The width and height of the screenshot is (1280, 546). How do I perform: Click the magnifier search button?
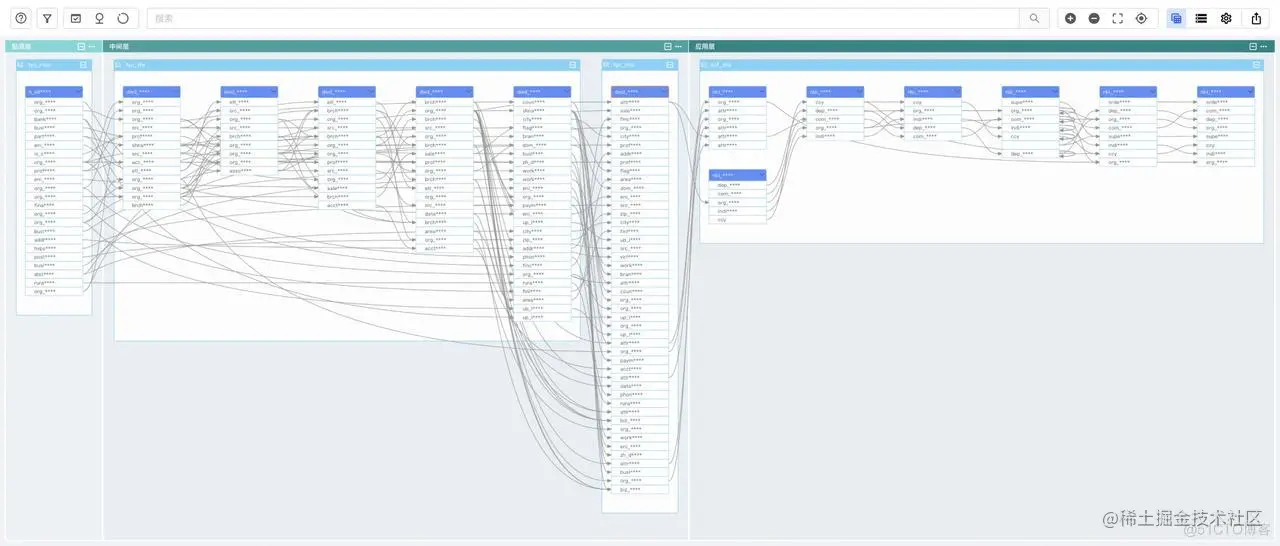click(x=1035, y=18)
